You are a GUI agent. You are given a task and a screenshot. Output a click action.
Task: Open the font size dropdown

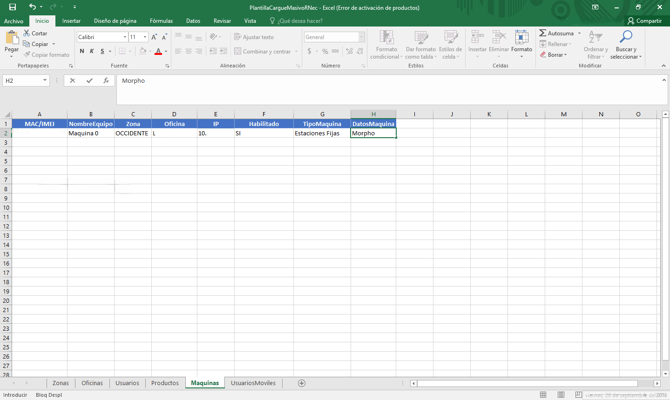(145, 37)
